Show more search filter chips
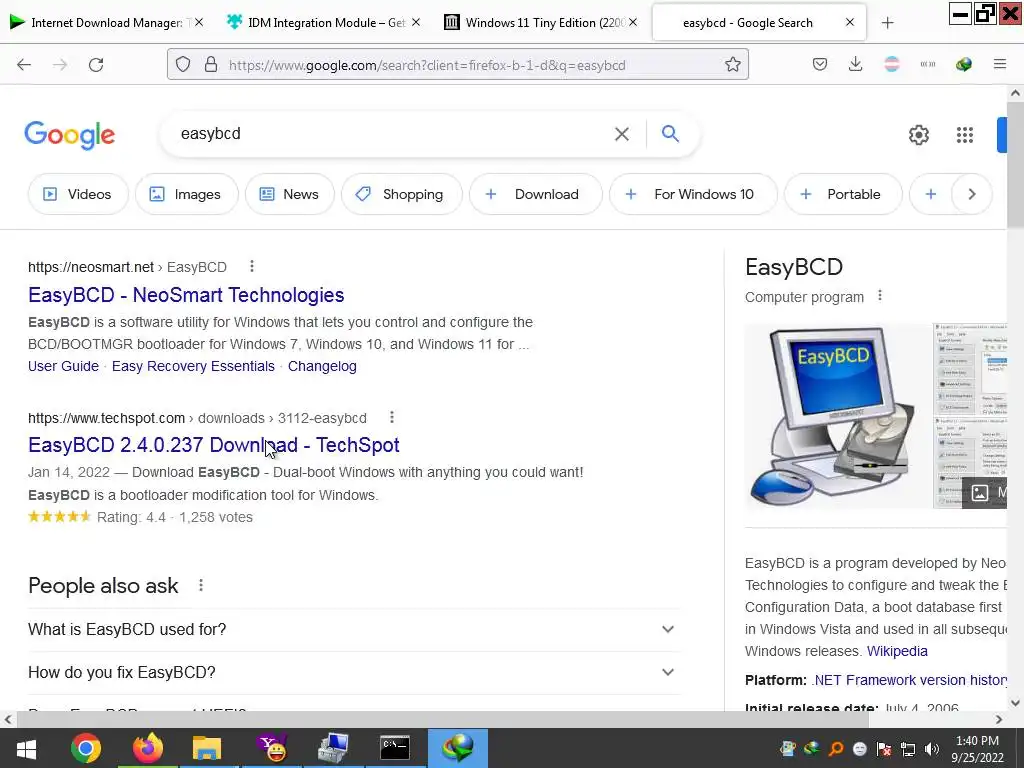Image resolution: width=1024 pixels, height=768 pixels. click(x=972, y=194)
